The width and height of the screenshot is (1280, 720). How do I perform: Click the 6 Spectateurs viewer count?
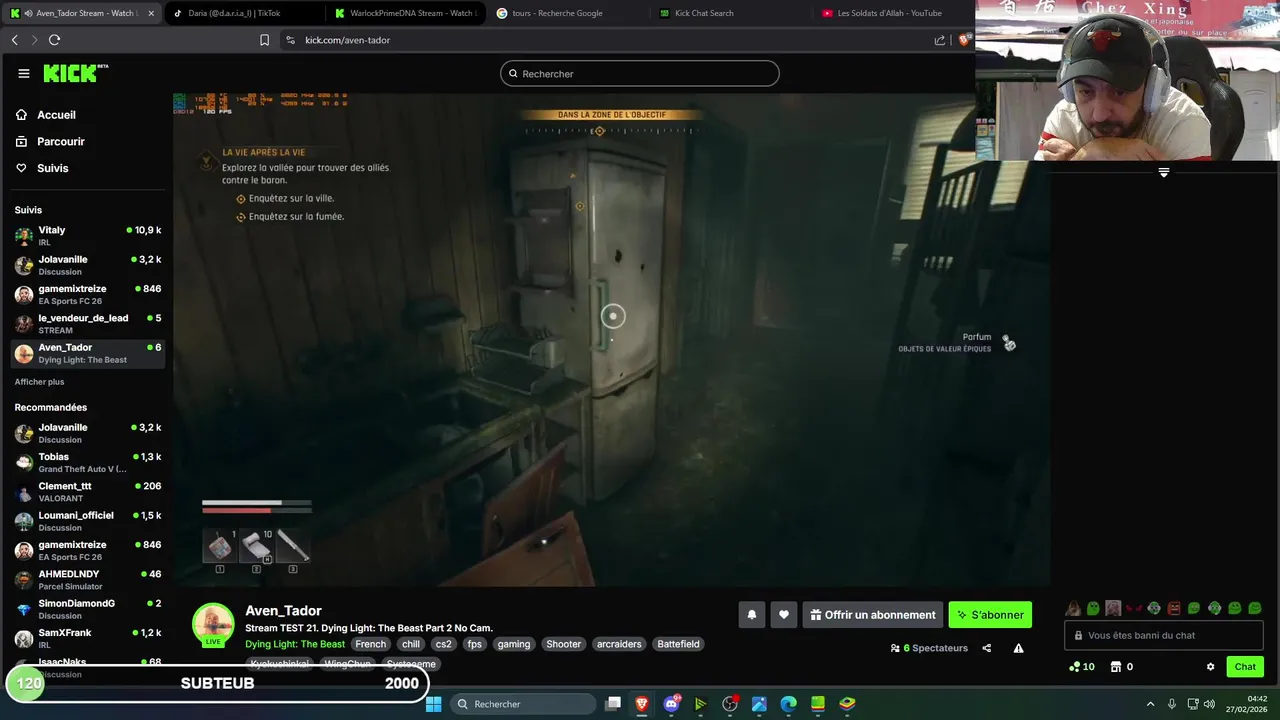(929, 648)
